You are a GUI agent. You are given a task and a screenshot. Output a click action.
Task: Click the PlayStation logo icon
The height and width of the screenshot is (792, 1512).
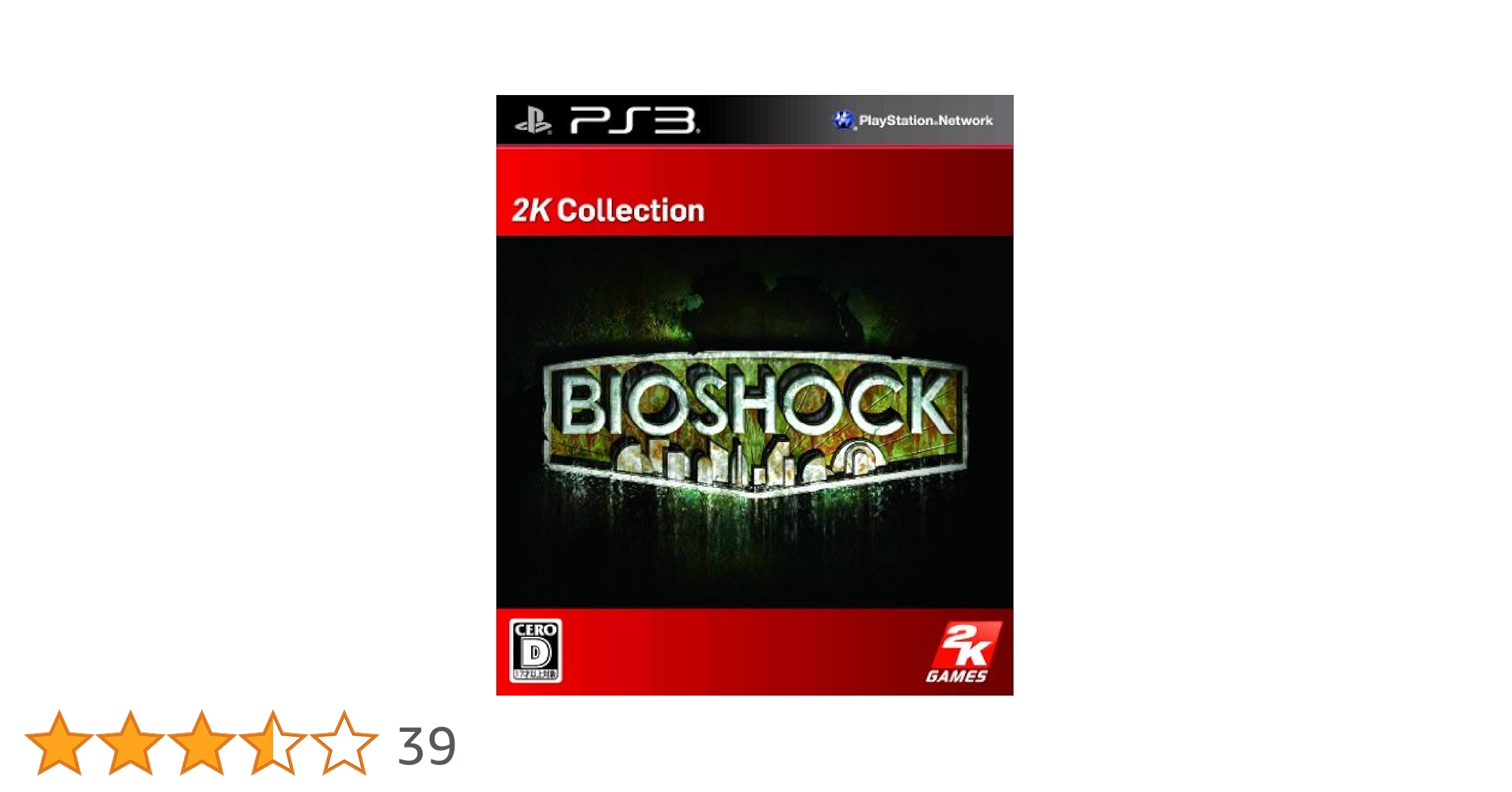533,121
